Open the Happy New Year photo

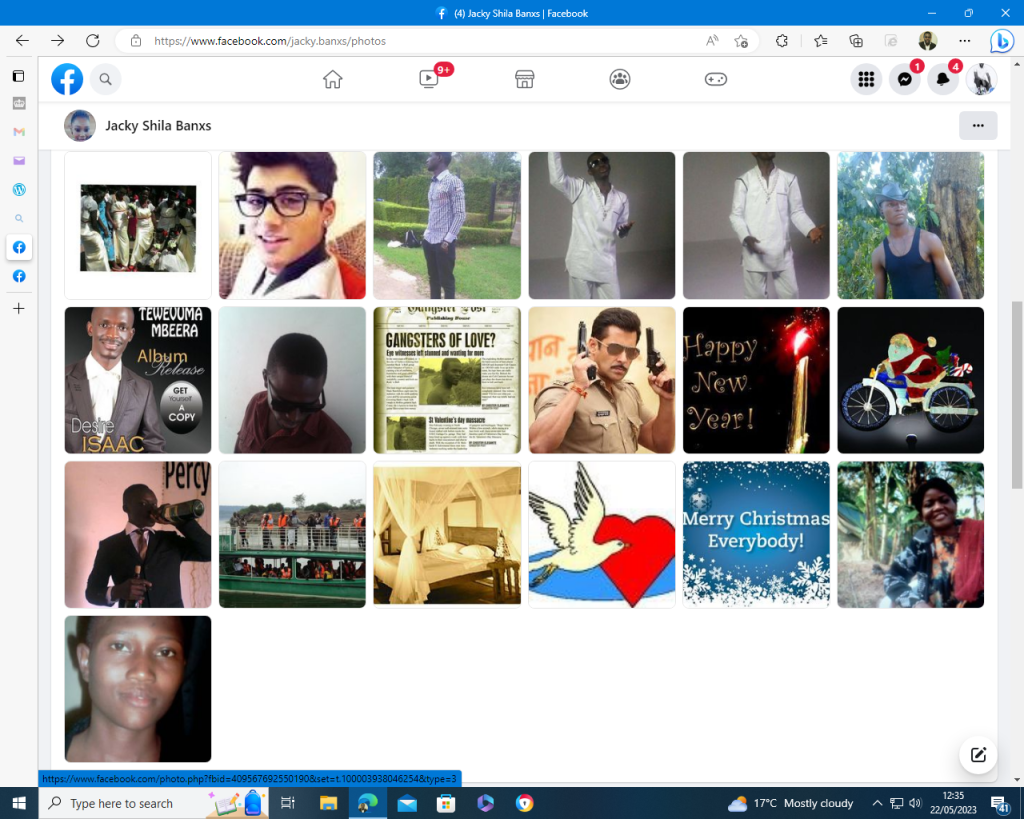tap(756, 380)
